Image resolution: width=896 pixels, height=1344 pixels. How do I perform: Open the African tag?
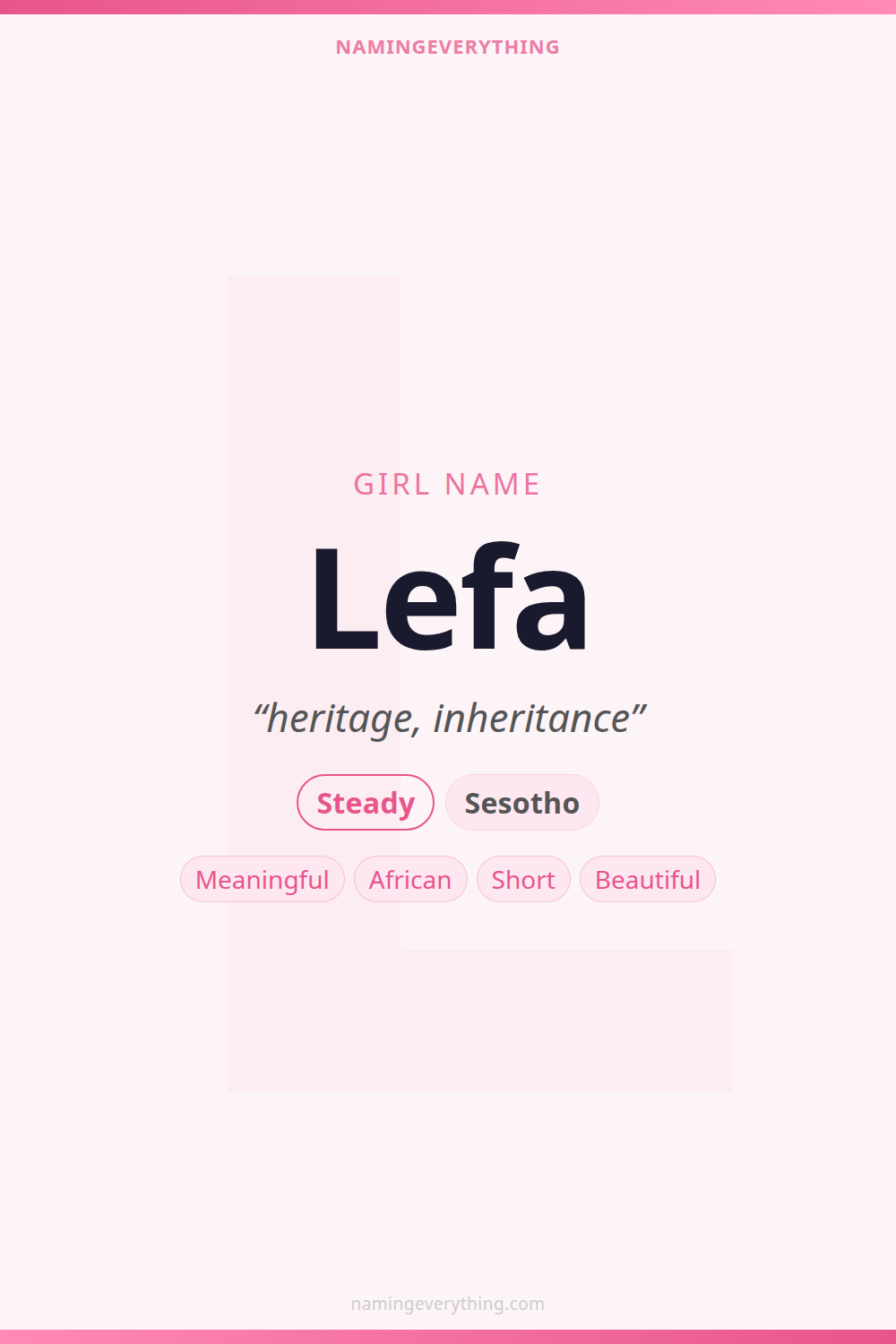coord(410,880)
